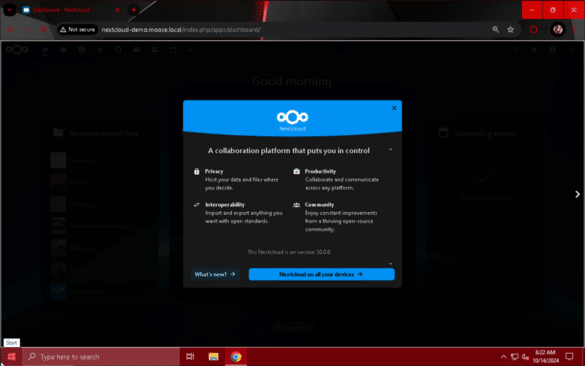
Task: Open Nextcloud unified search icon
Action: click(x=516, y=50)
